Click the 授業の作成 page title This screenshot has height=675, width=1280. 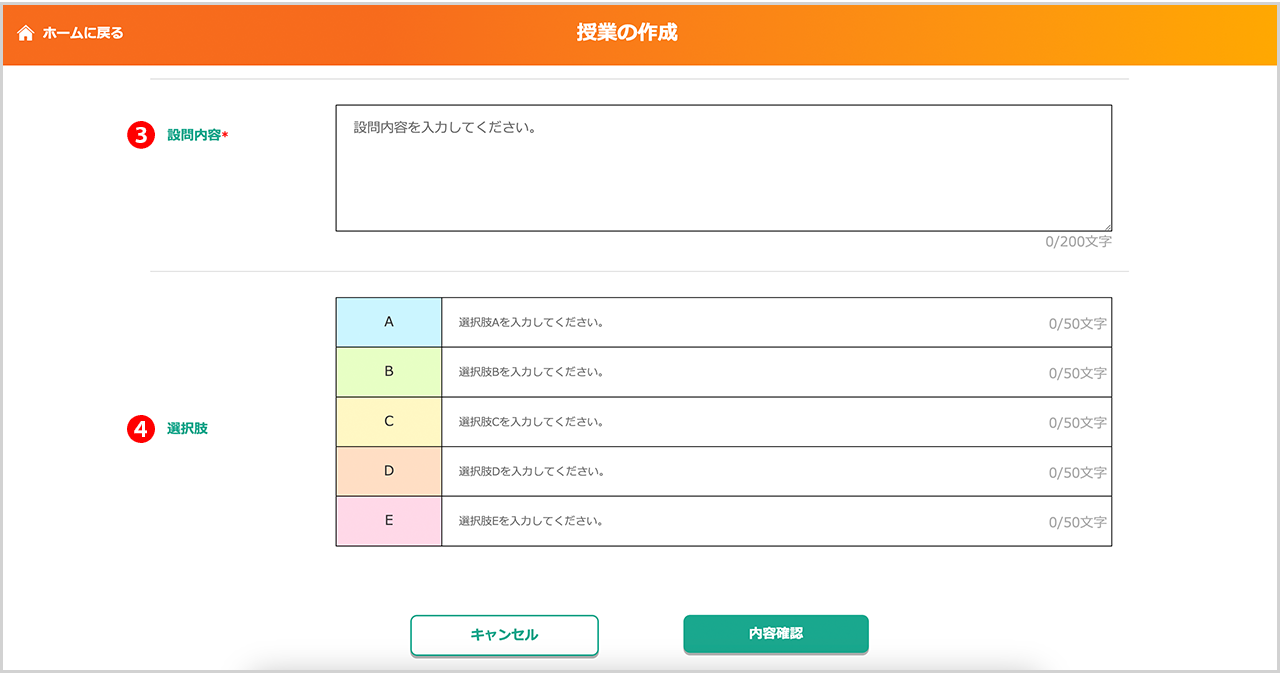627,33
